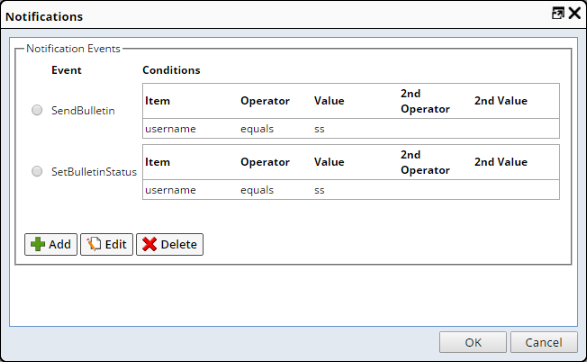Screen dimensions: 587x362
Task: Click 2nd Value header in second table
Action: [501, 162]
